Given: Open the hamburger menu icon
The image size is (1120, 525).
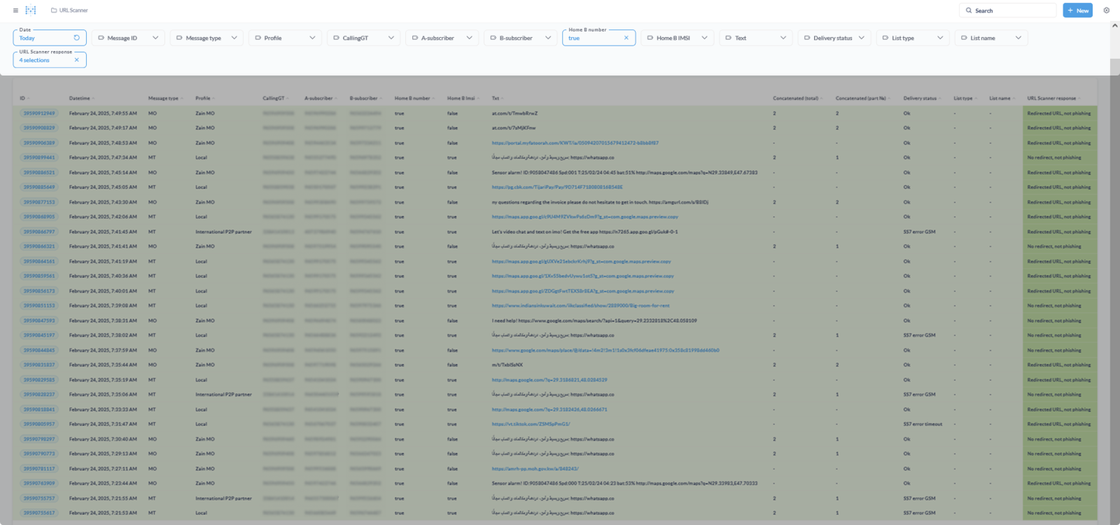Looking at the screenshot, I should coord(15,10).
